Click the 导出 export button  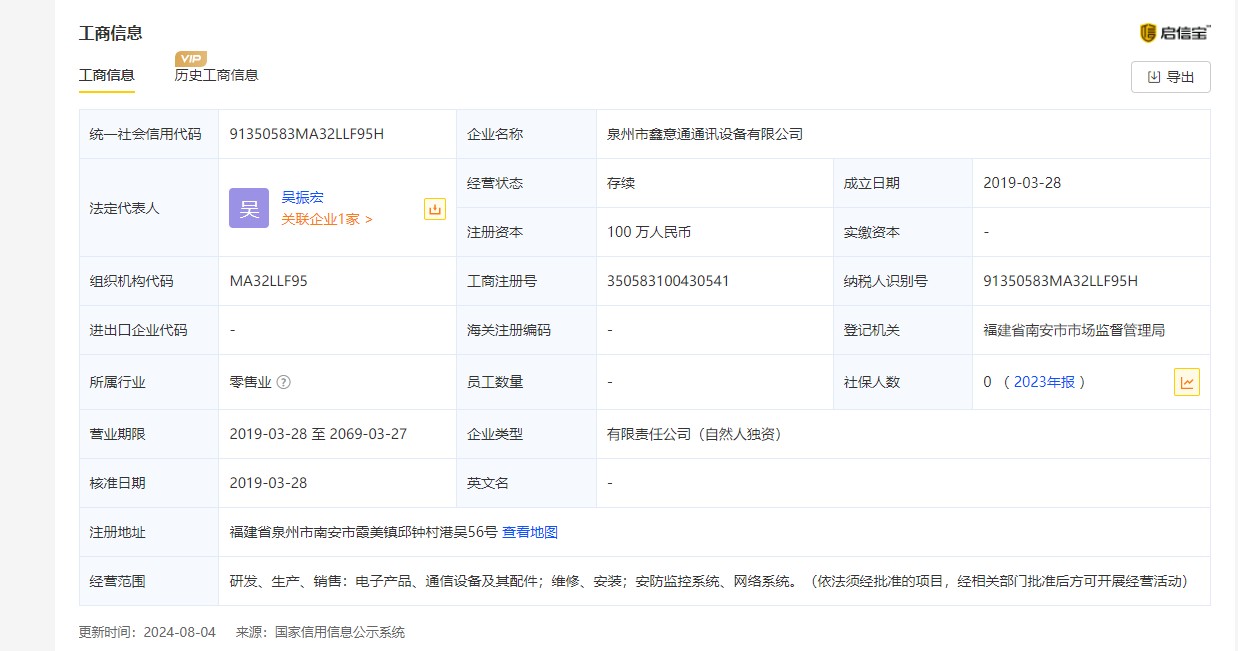(x=1171, y=77)
